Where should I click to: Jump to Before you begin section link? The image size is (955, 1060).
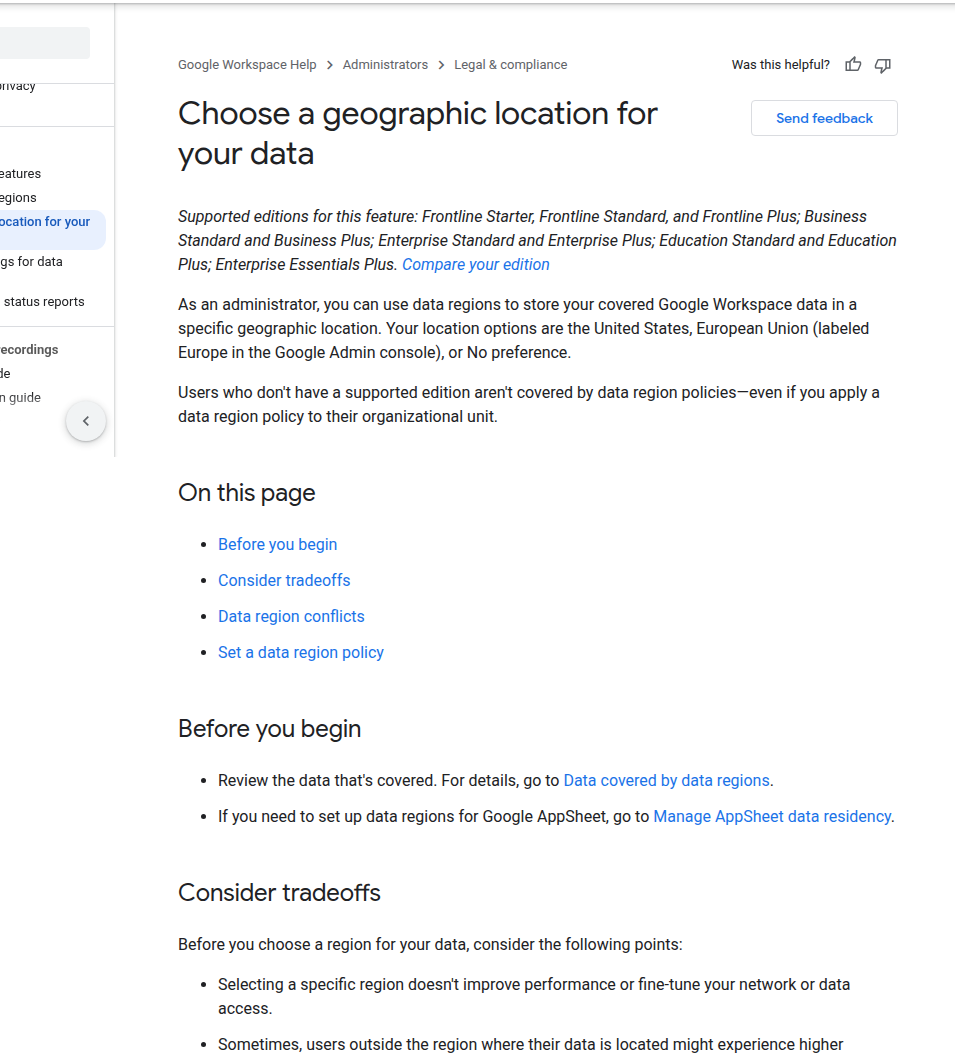(277, 544)
